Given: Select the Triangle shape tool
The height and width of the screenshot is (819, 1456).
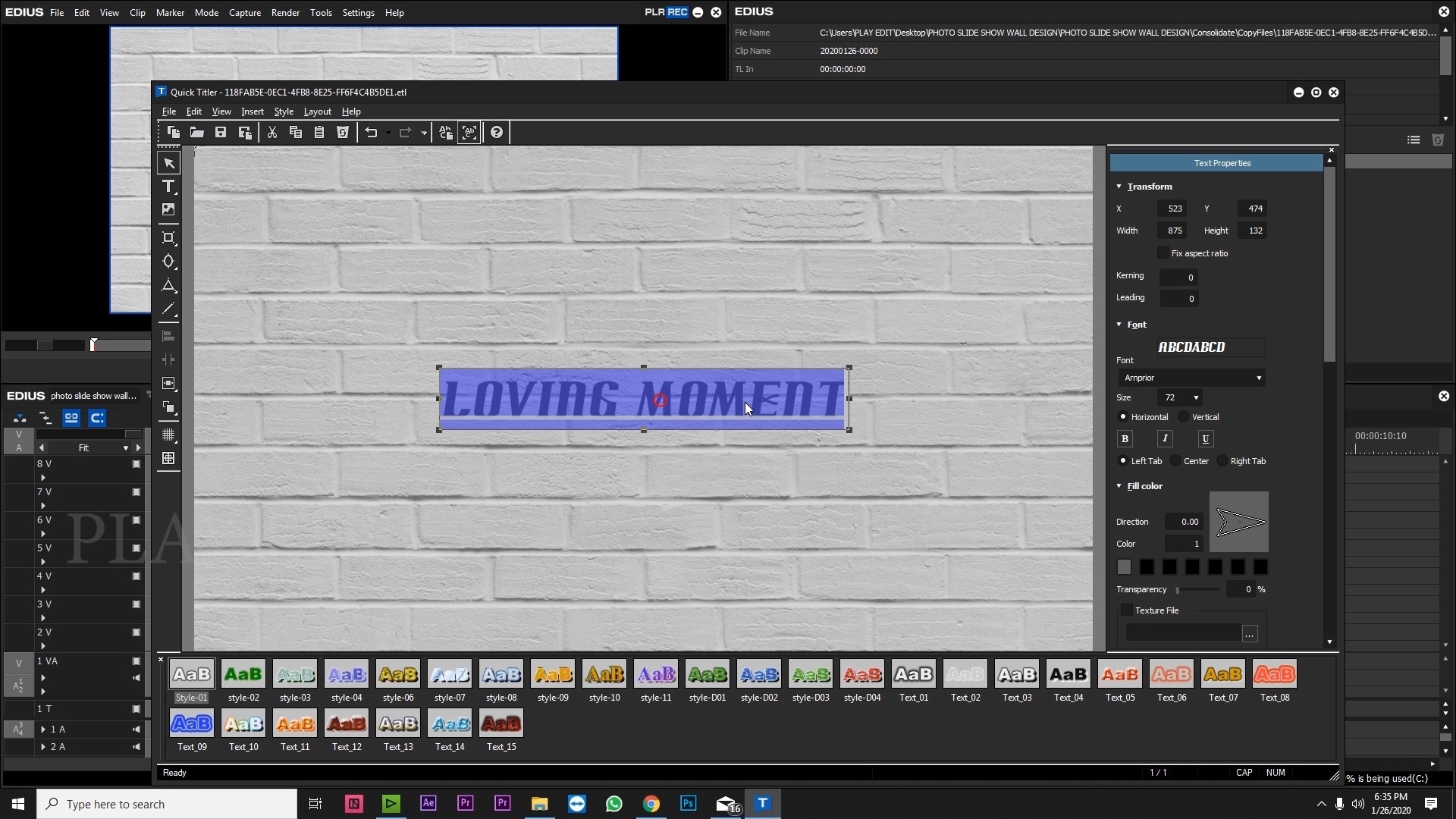Looking at the screenshot, I should [168, 286].
